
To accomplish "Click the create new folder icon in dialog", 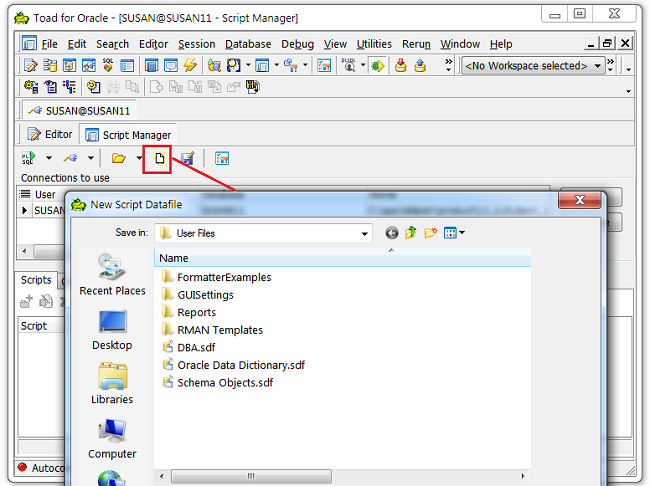I will pos(431,233).
